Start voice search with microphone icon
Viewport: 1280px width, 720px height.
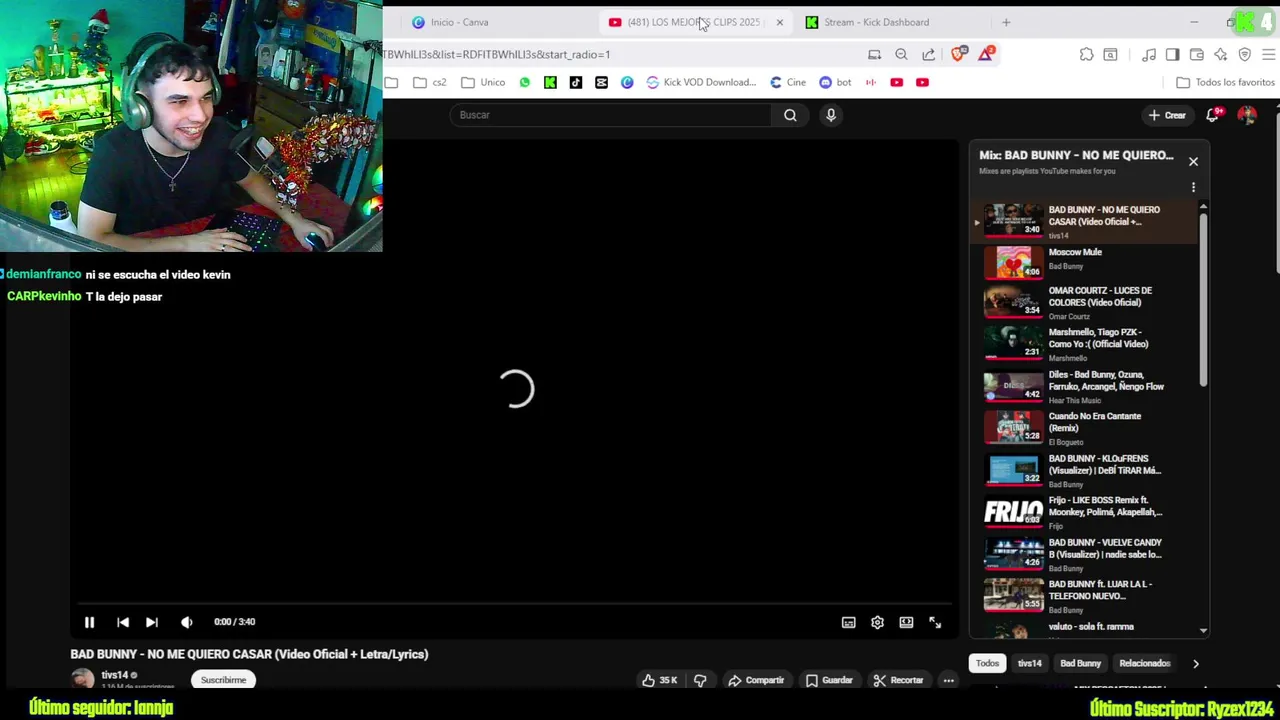[x=830, y=115]
